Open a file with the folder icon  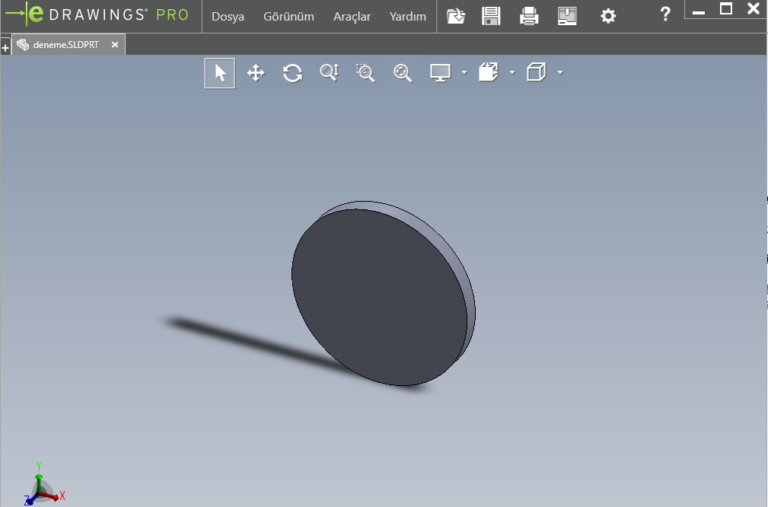pyautogui.click(x=456, y=16)
